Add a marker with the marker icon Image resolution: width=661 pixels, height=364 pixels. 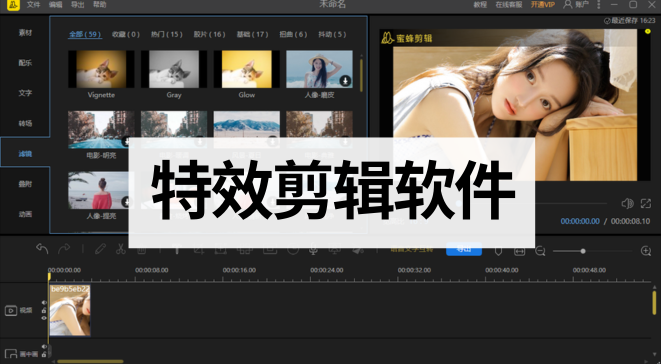[498, 251]
